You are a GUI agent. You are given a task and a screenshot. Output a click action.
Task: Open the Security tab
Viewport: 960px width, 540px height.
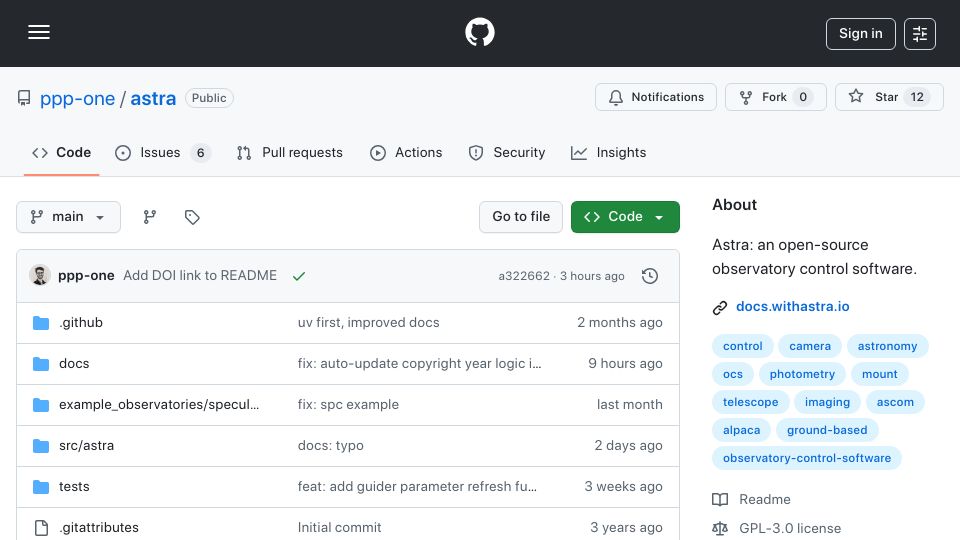[x=506, y=152]
